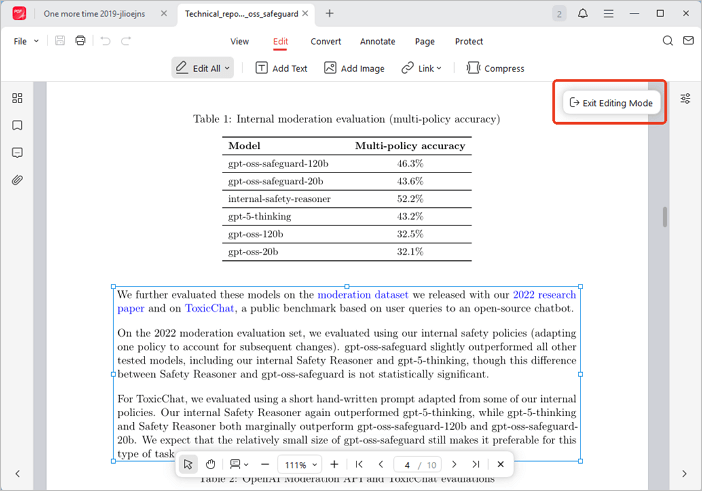Close the floating navigation bar

click(501, 464)
